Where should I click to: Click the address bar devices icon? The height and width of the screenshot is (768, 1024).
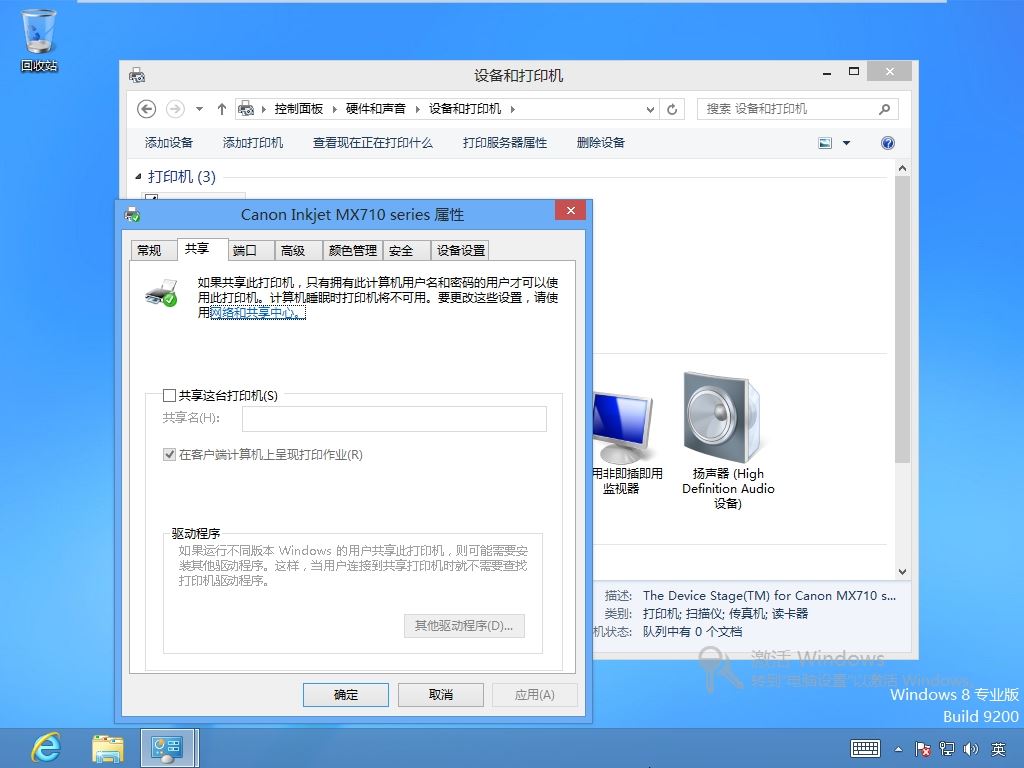[246, 108]
